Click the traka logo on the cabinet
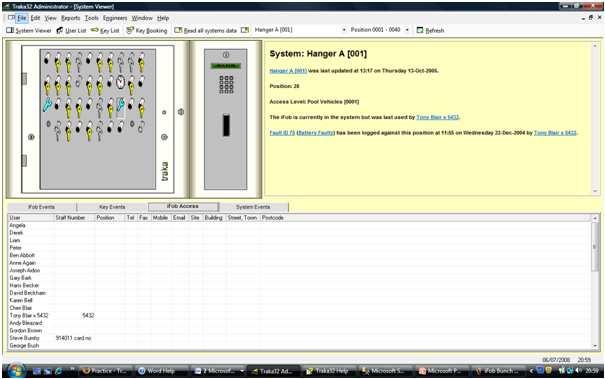The image size is (605, 379). (165, 171)
